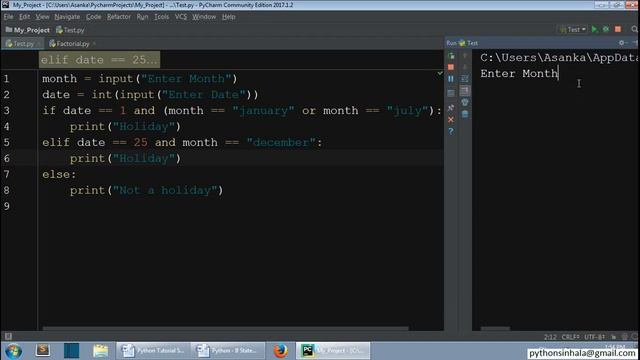Open the Tools menu

[x=162, y=17]
